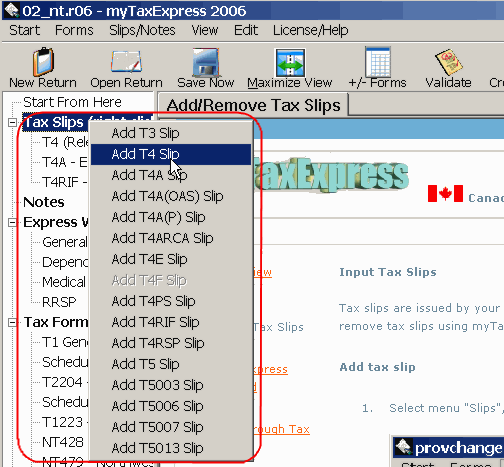Select the Add/Remove Tax Slips tab
This screenshot has width=504, height=467.
(253, 105)
